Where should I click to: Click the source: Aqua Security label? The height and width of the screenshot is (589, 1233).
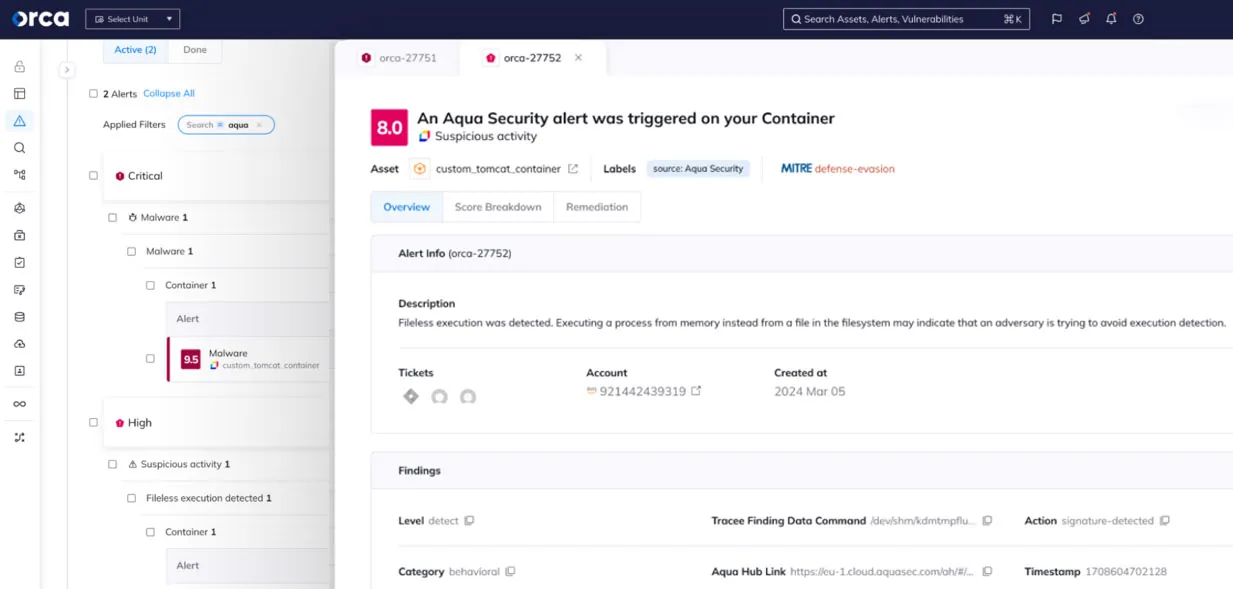[x=698, y=169]
